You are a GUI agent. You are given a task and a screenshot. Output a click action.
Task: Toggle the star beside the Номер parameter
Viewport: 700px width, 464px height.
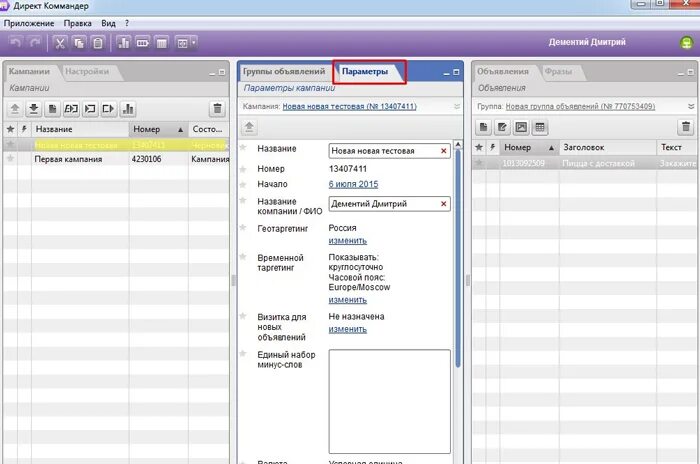coord(243,169)
